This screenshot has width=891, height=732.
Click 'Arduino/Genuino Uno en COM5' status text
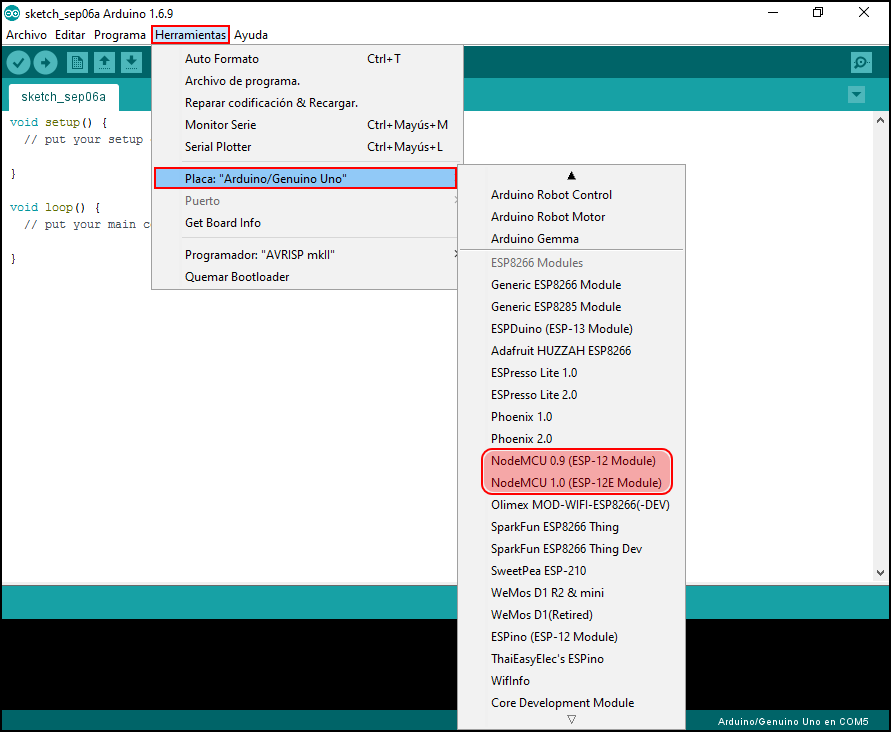click(793, 722)
